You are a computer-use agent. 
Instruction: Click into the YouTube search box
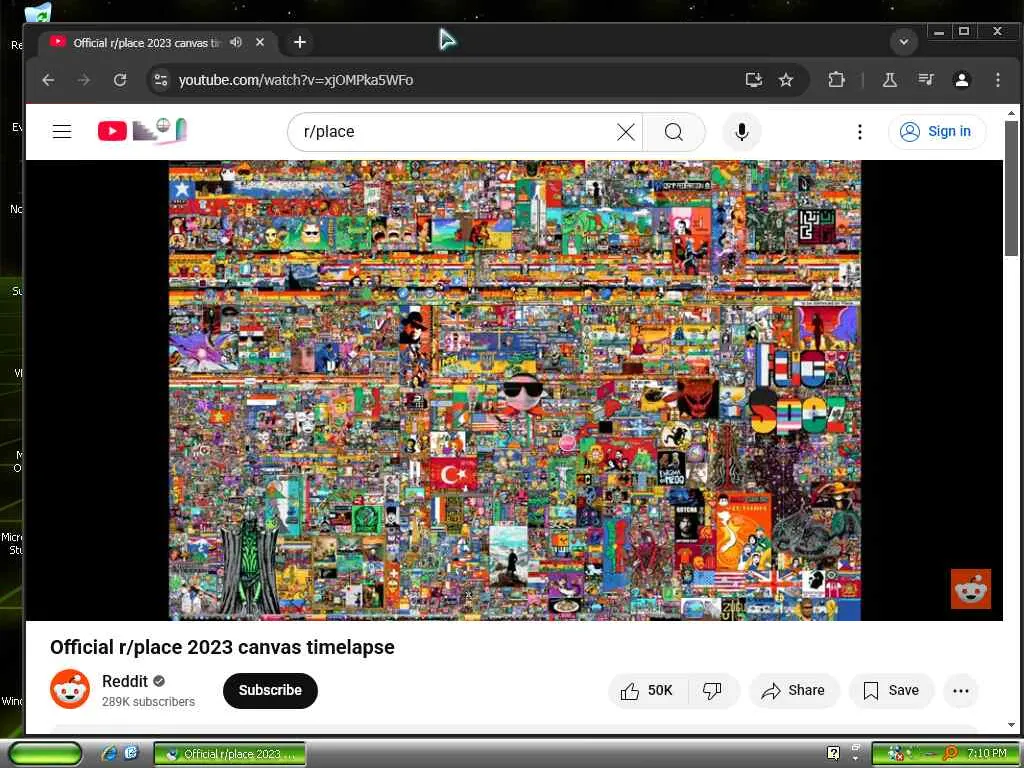(x=457, y=132)
